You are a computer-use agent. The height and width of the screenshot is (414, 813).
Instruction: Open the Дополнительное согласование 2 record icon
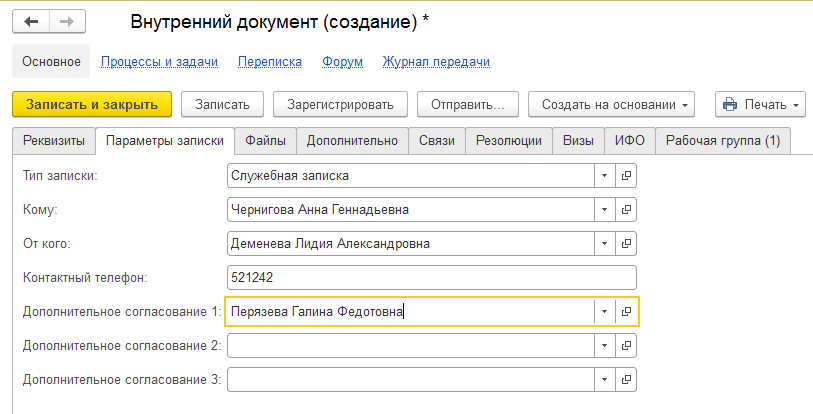pos(626,346)
